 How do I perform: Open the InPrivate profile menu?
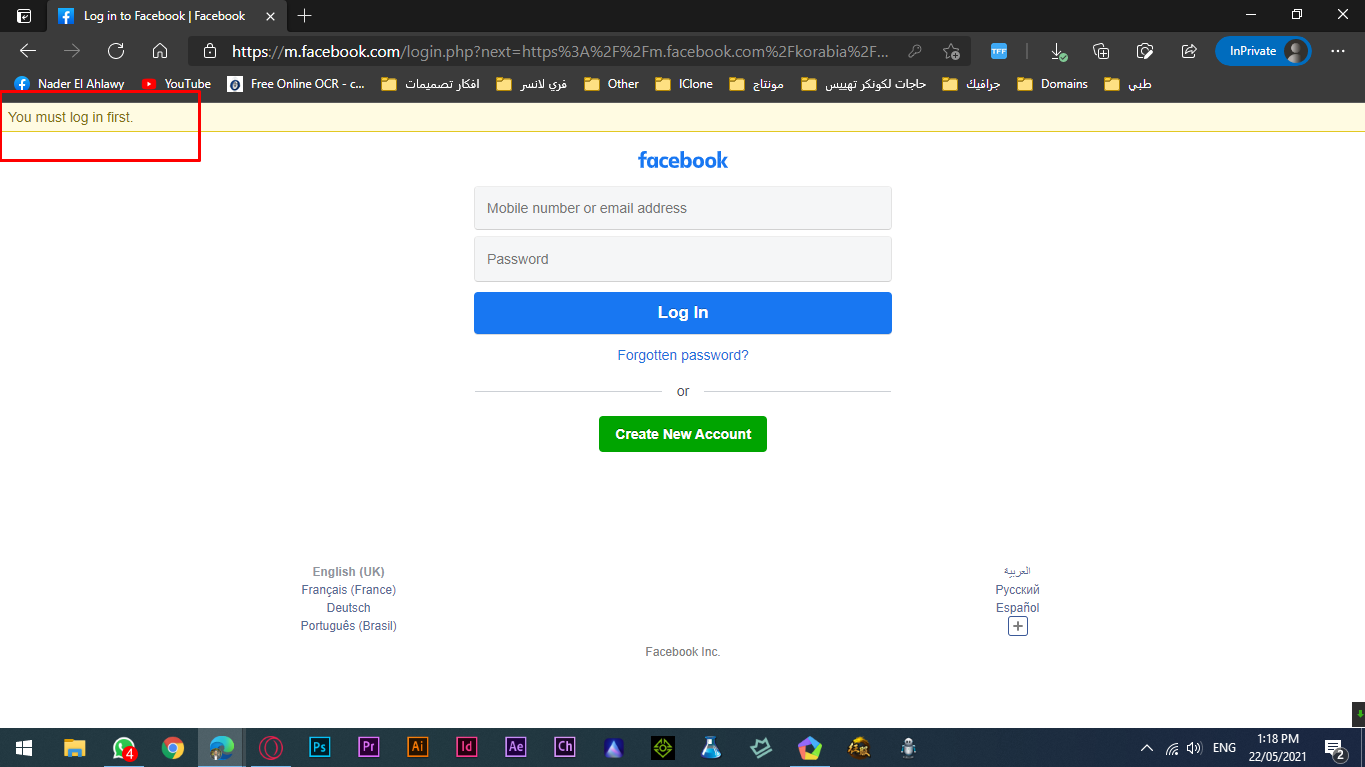point(1263,51)
